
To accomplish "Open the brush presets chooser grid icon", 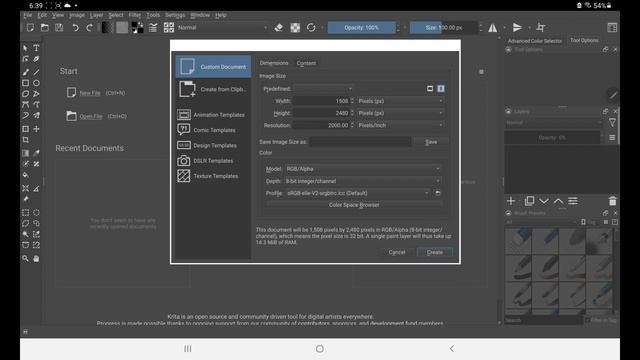I will (x=169, y=28).
